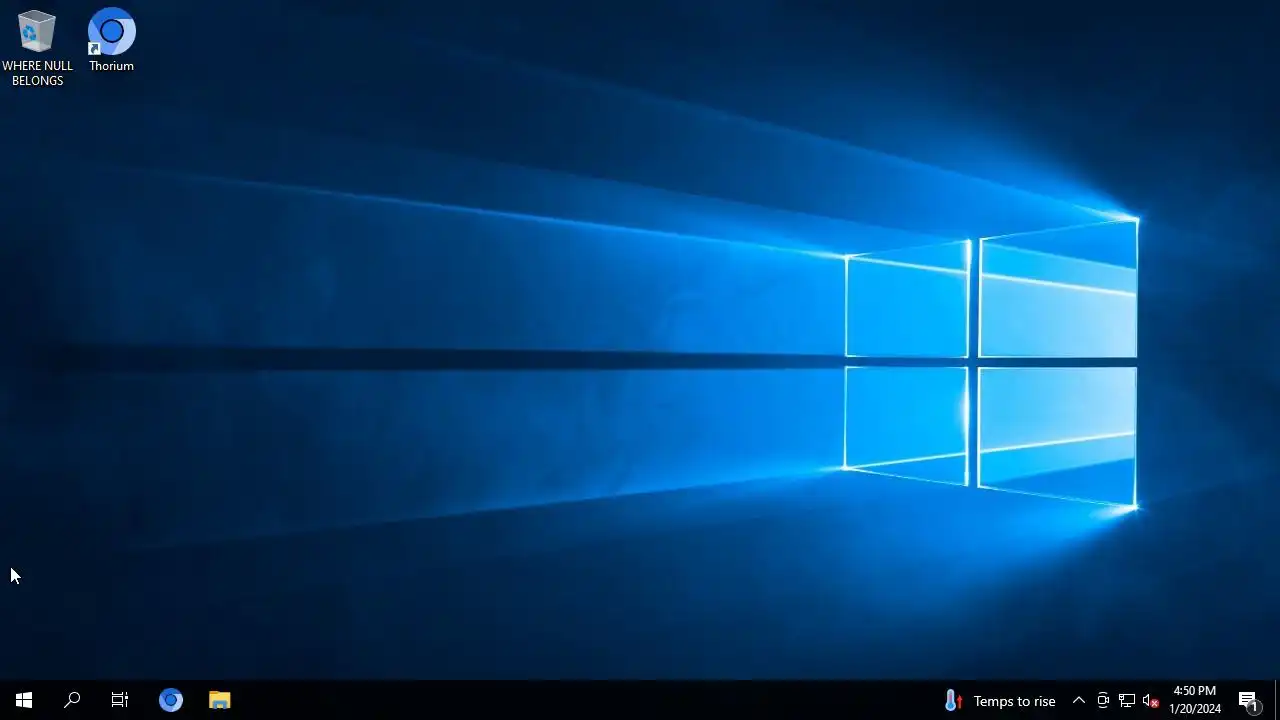Launch Thorium browser from taskbar
The height and width of the screenshot is (720, 1280).
(171, 700)
